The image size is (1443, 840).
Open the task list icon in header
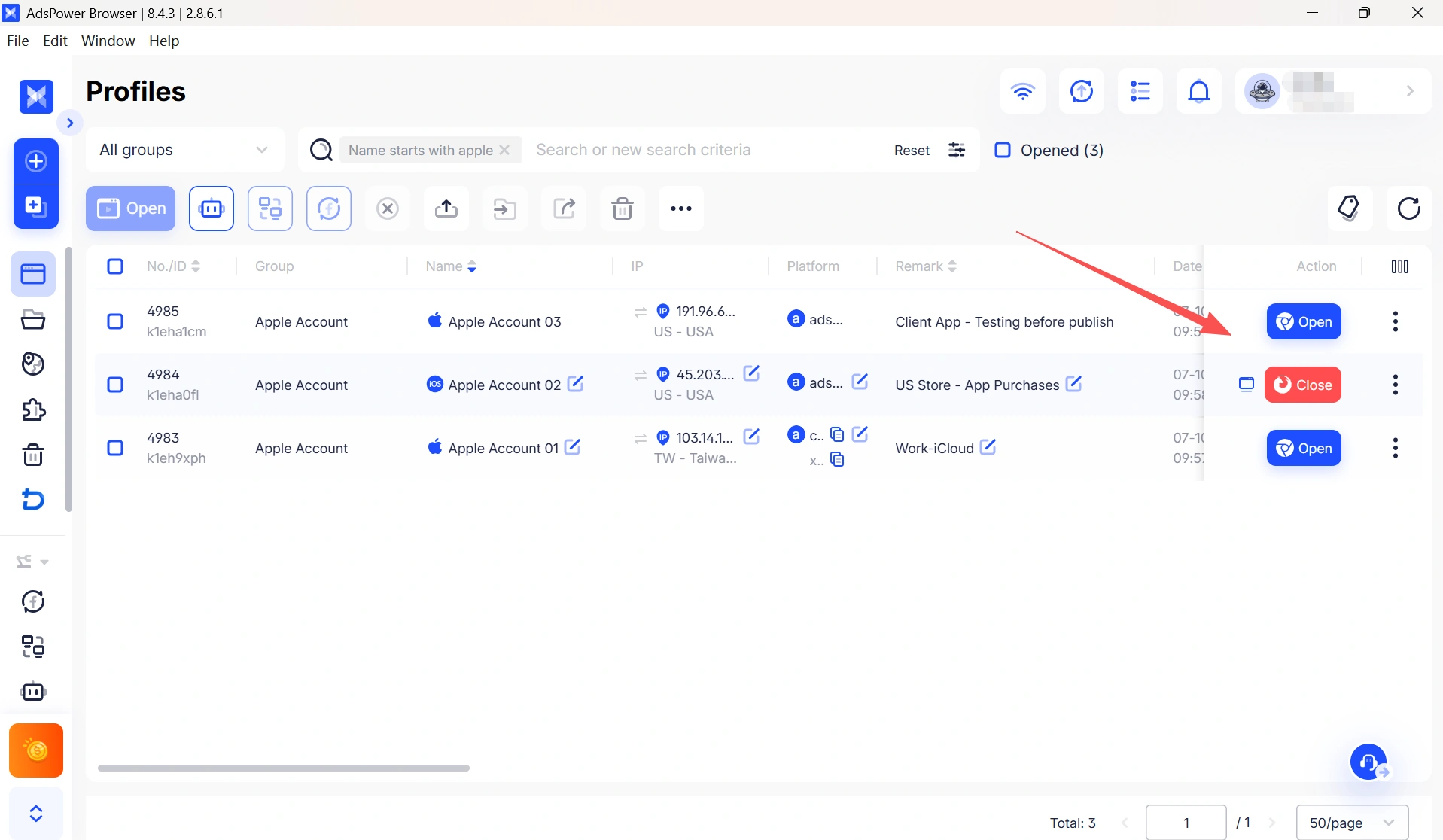(1140, 91)
